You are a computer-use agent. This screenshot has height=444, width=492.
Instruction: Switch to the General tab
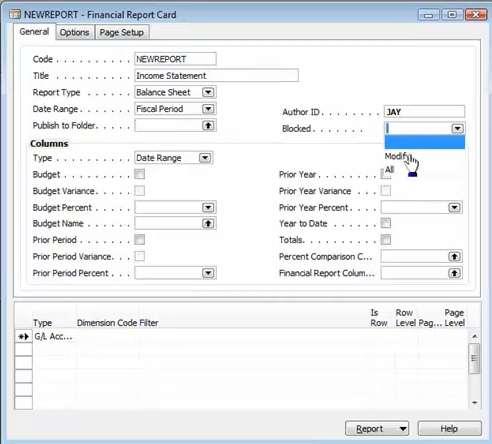coord(34,32)
